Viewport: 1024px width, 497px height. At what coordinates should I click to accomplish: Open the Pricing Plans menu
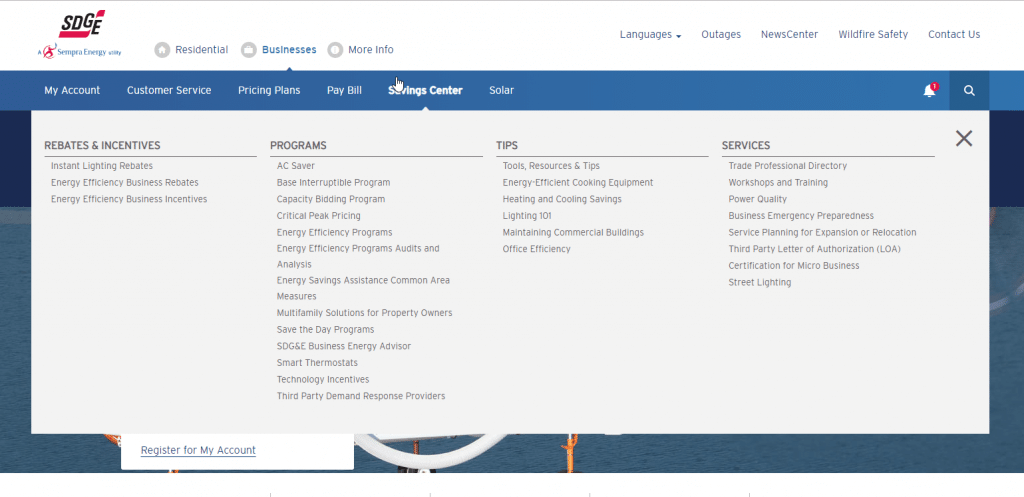(269, 90)
